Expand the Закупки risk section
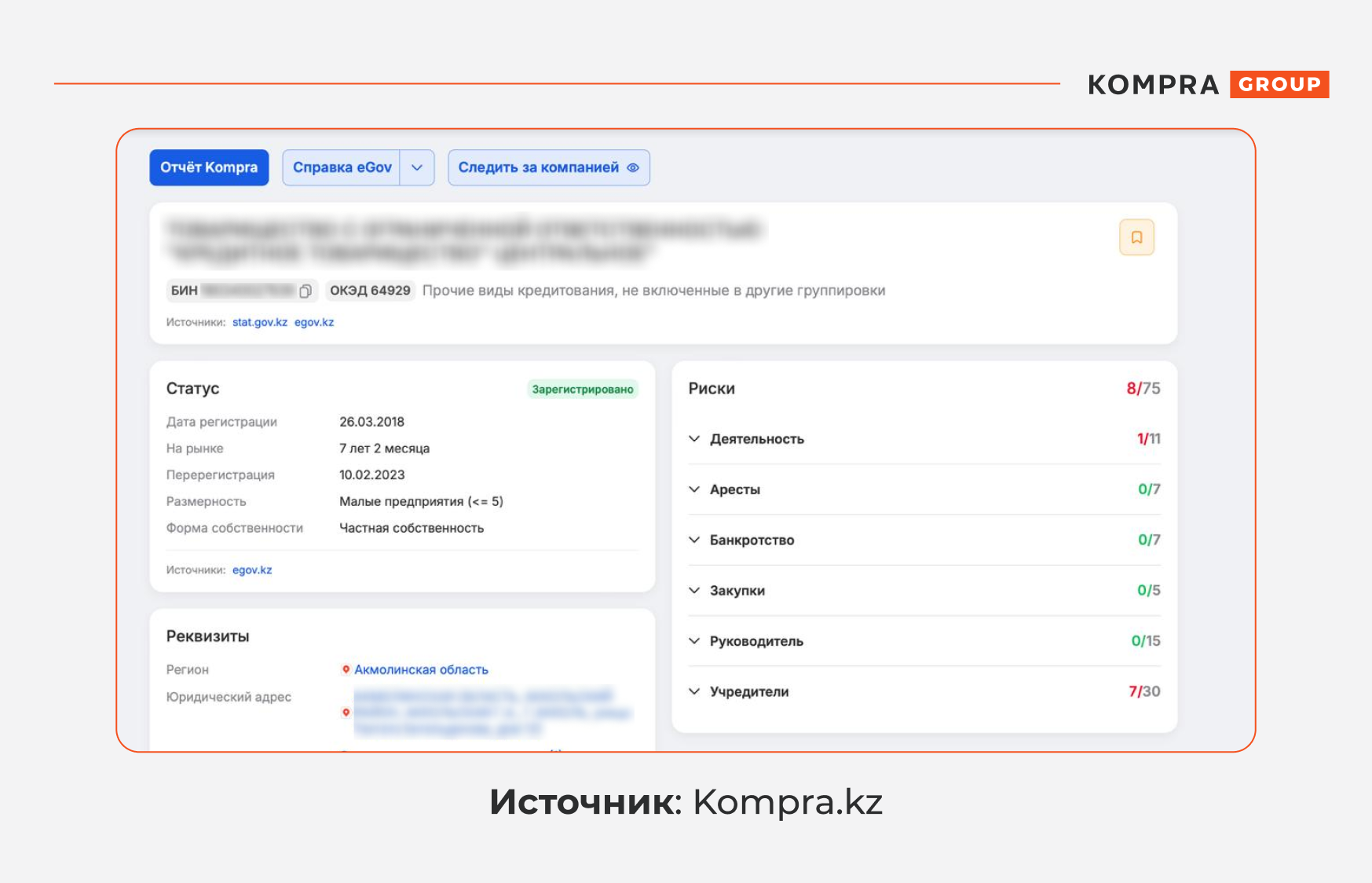The height and width of the screenshot is (883, 1372). 924,590
